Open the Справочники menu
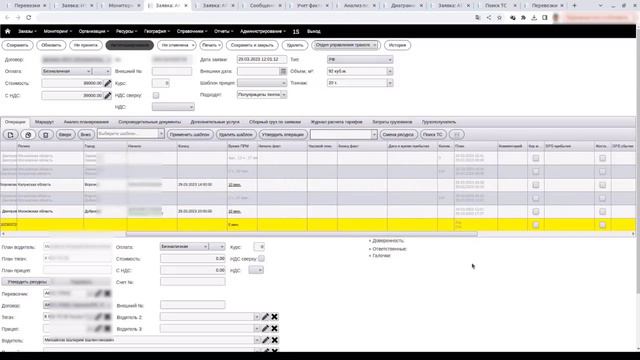This screenshot has width=640, height=360. point(192,31)
